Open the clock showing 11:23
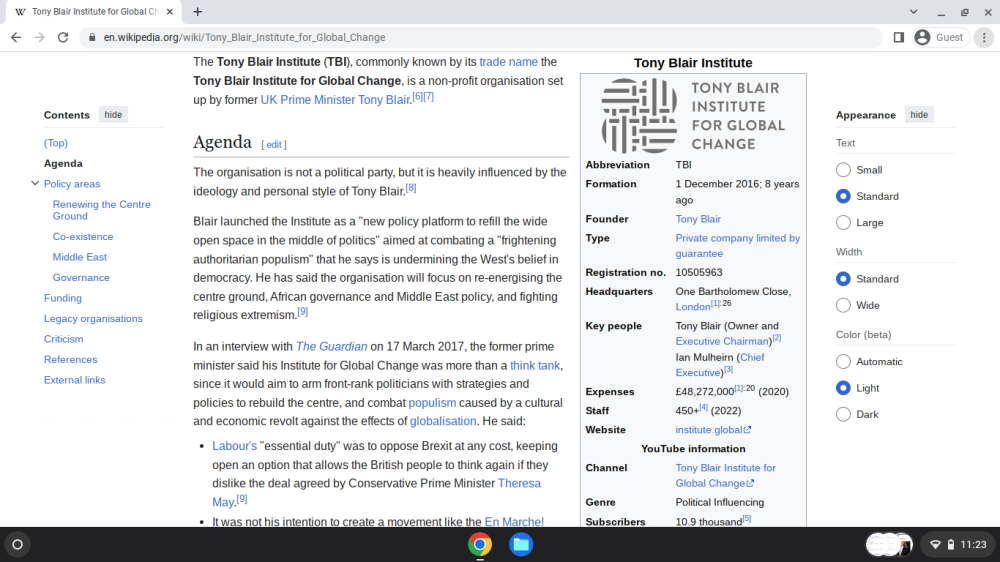Screen dimensions: 1000x562 (x=973, y=544)
